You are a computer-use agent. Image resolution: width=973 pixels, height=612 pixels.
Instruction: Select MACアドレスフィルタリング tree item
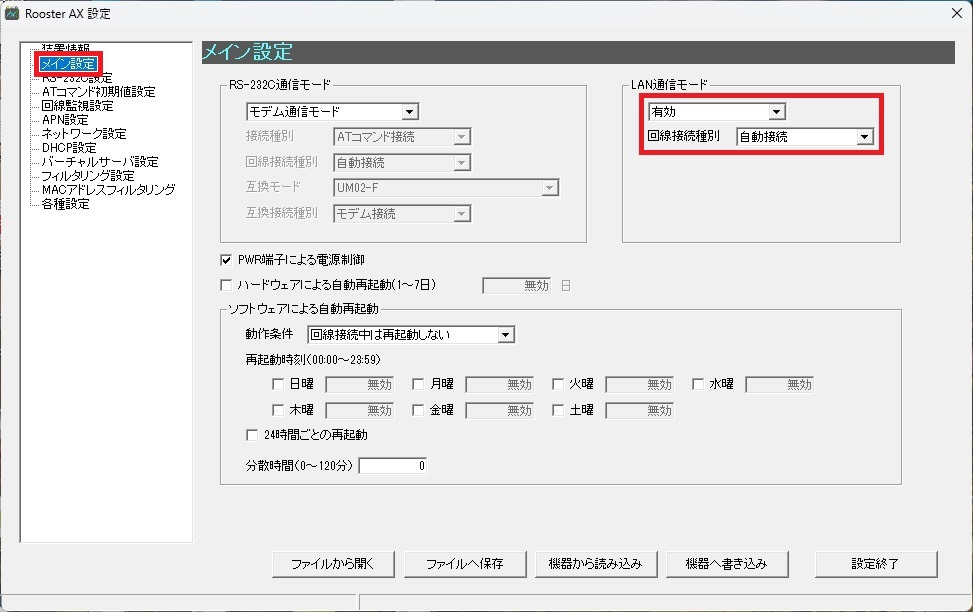point(108,190)
